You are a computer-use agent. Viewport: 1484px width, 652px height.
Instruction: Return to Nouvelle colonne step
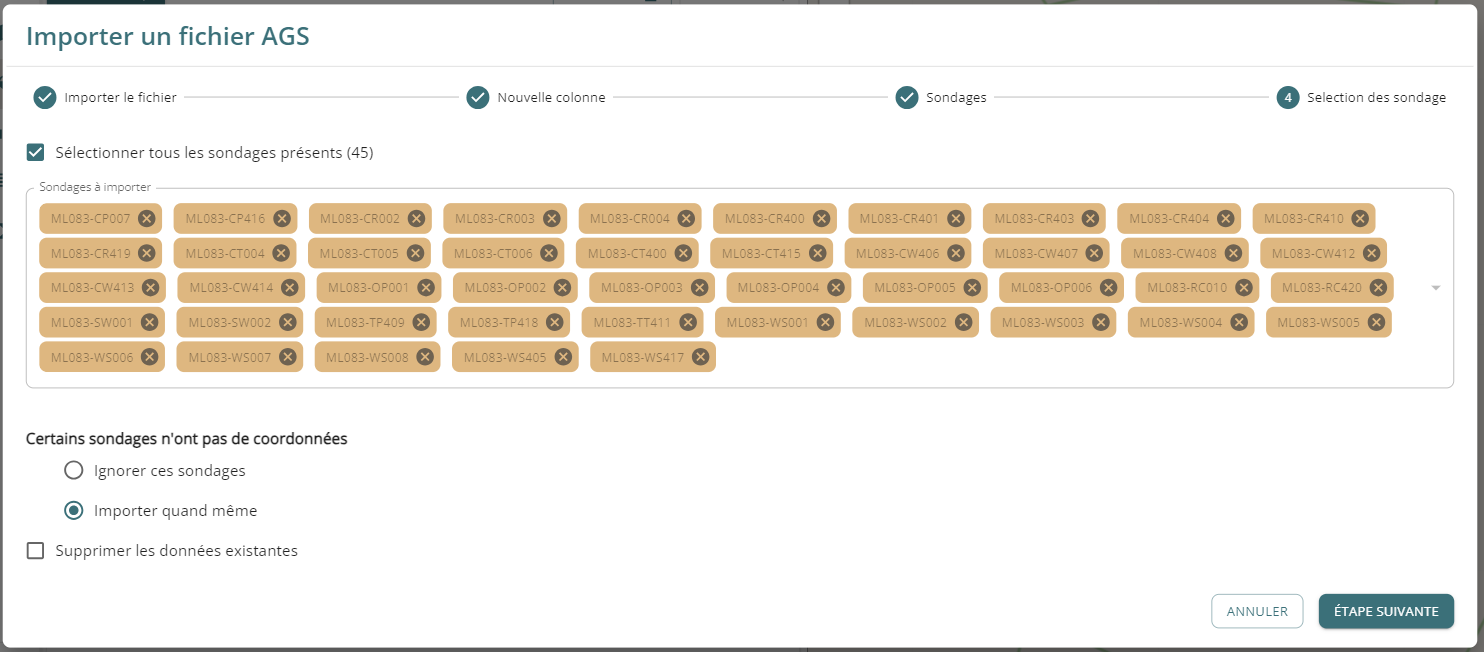(478, 98)
